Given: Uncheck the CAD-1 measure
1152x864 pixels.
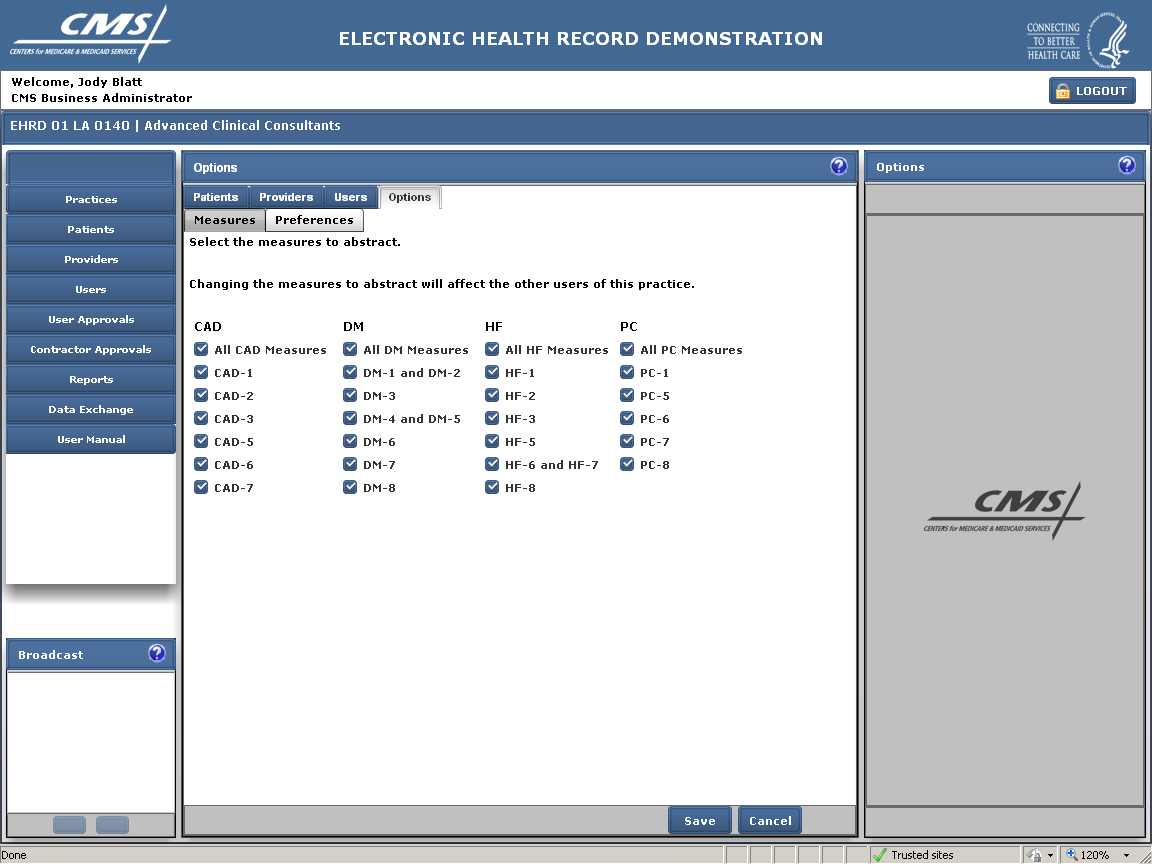Looking at the screenshot, I should pyautogui.click(x=201, y=372).
